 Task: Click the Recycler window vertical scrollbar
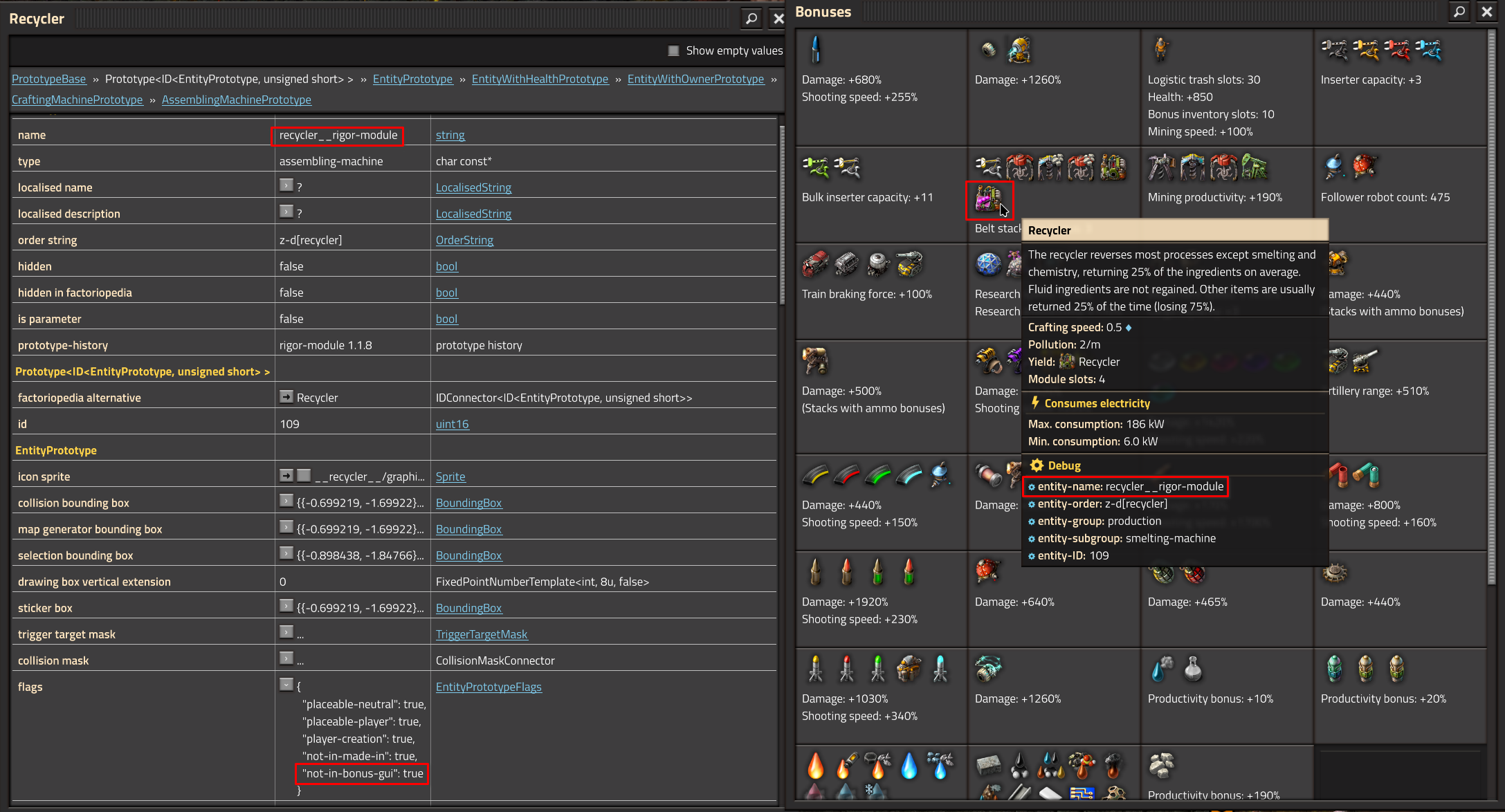[x=781, y=214]
